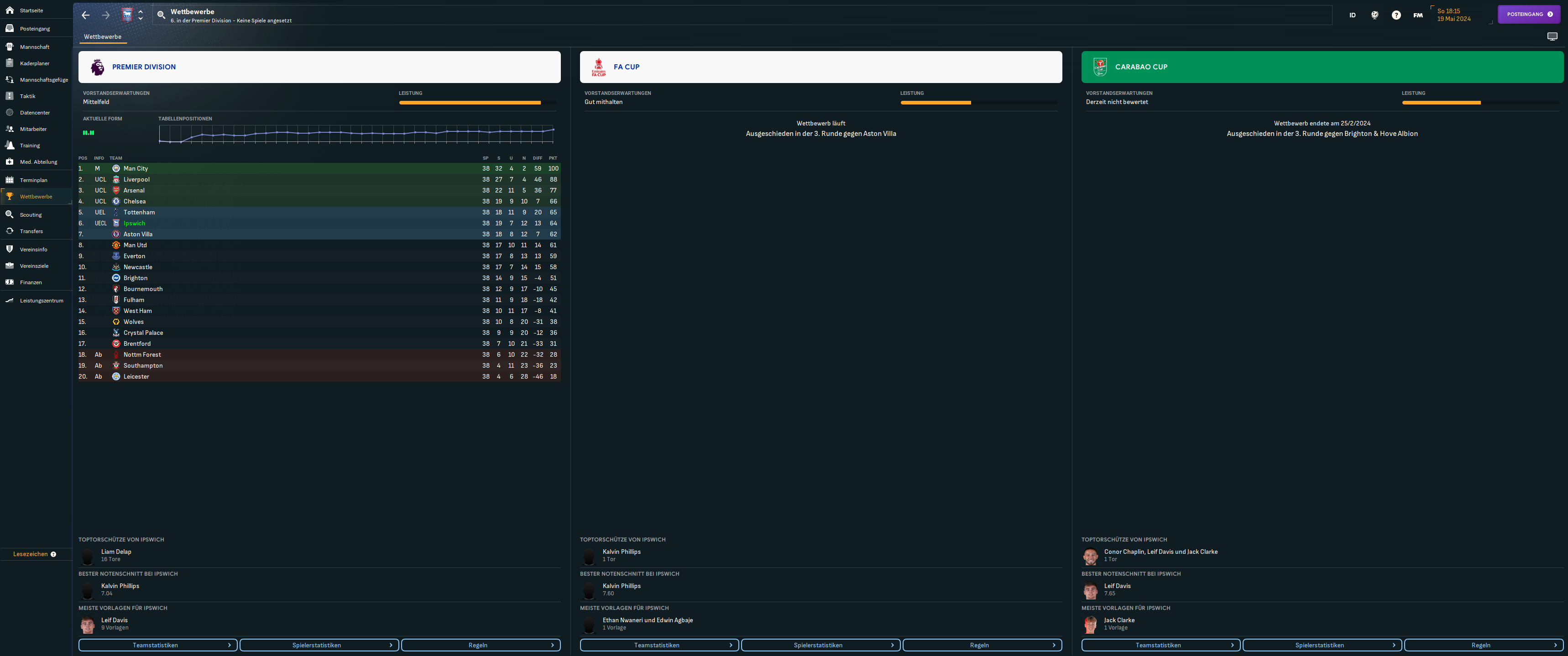This screenshot has height=656, width=1568.
Task: Open Vereinsziele sidebar icon
Action: [x=10, y=266]
